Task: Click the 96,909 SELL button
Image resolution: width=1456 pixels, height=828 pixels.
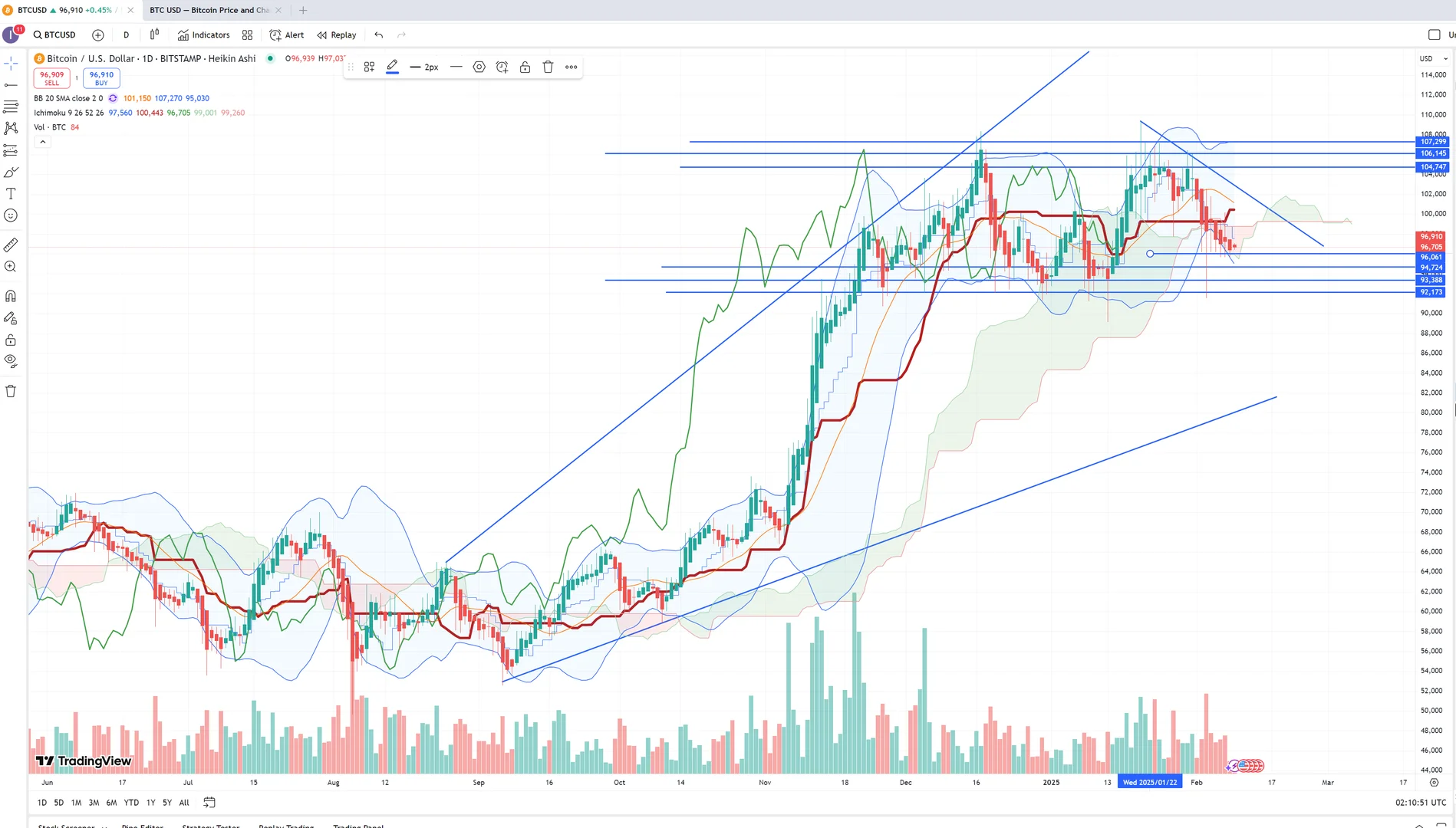Action: tap(51, 78)
